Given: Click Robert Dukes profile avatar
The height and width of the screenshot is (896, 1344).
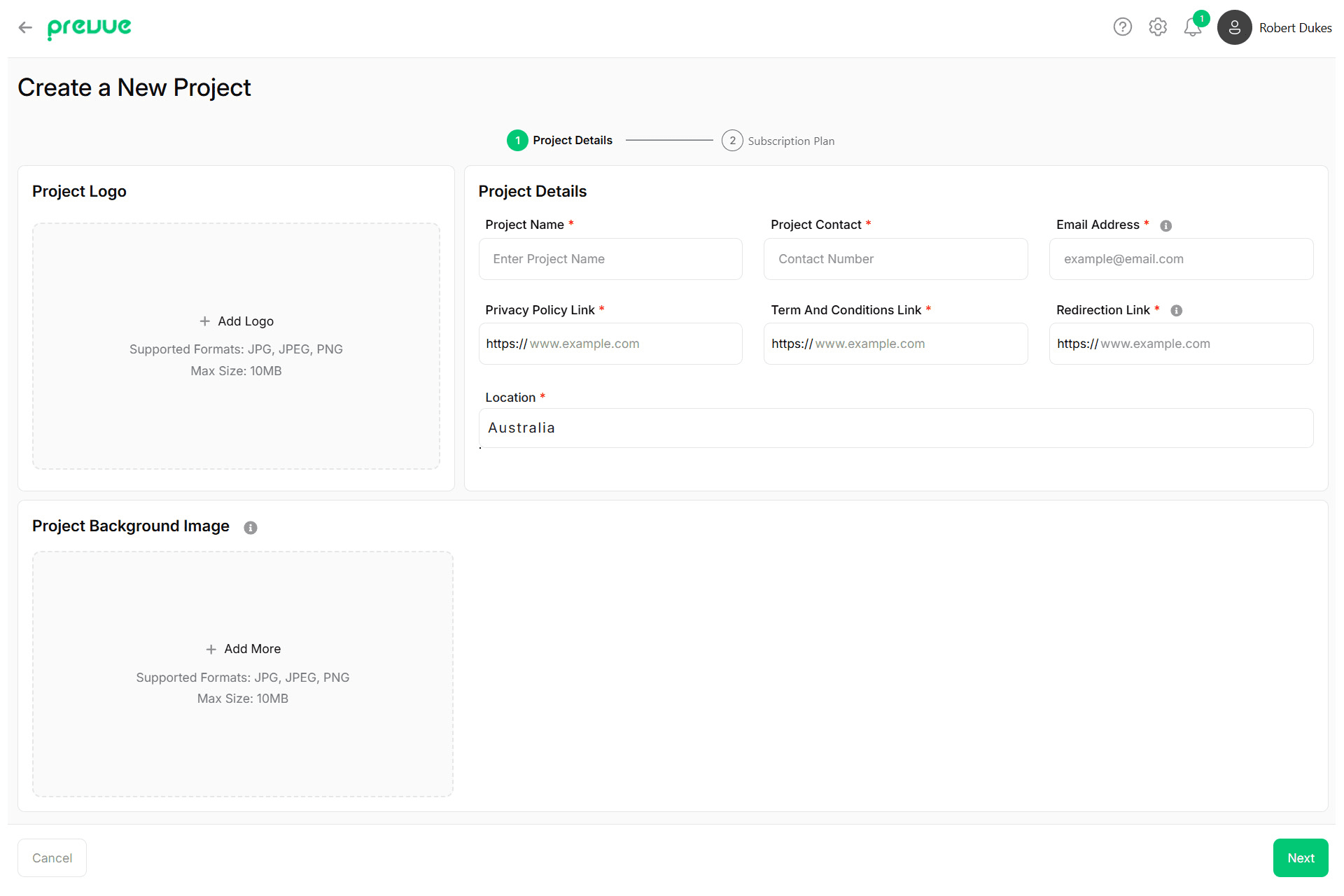Looking at the screenshot, I should 1234,28.
